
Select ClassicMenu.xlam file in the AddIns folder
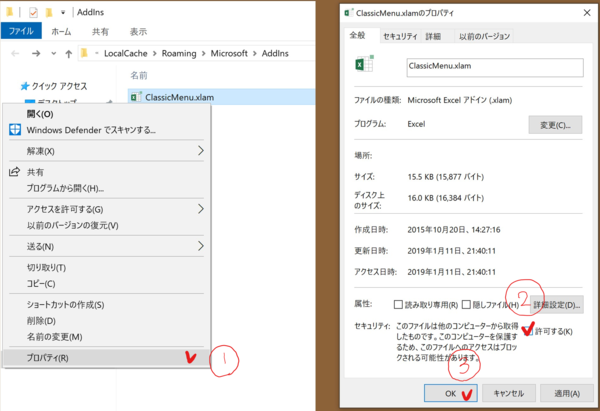[221, 97]
